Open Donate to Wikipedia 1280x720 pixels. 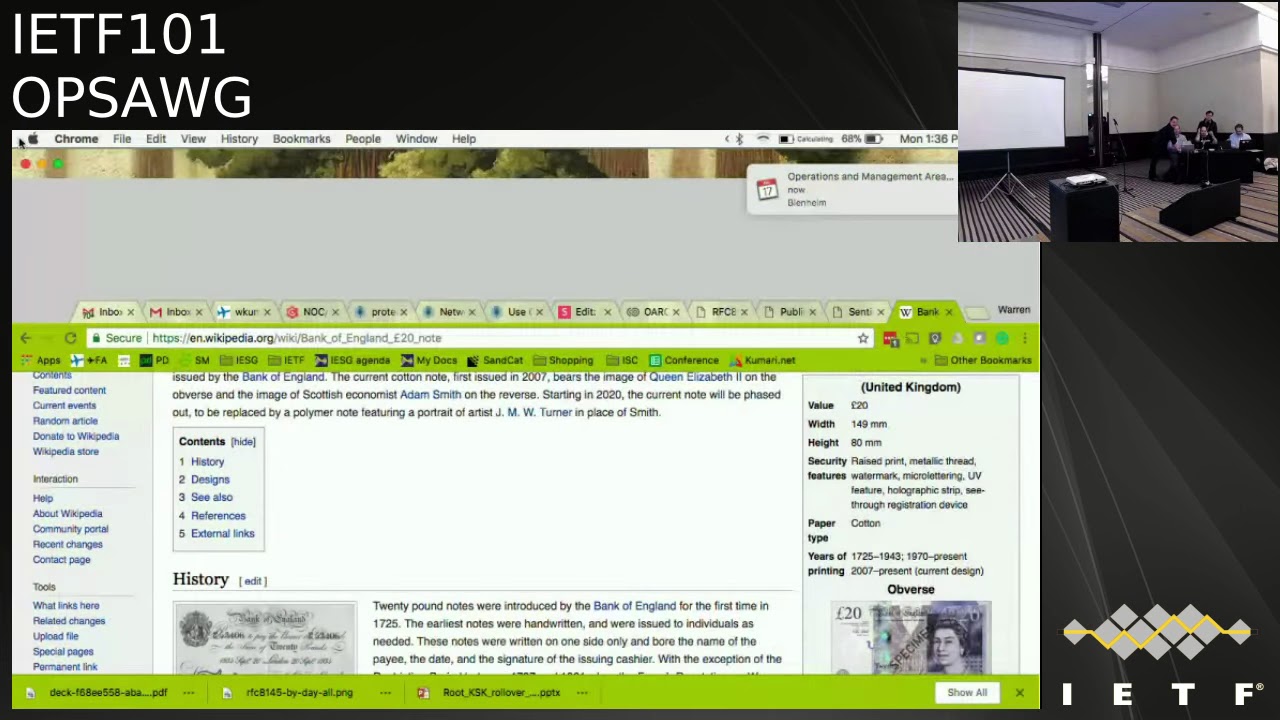pyautogui.click(x=76, y=436)
